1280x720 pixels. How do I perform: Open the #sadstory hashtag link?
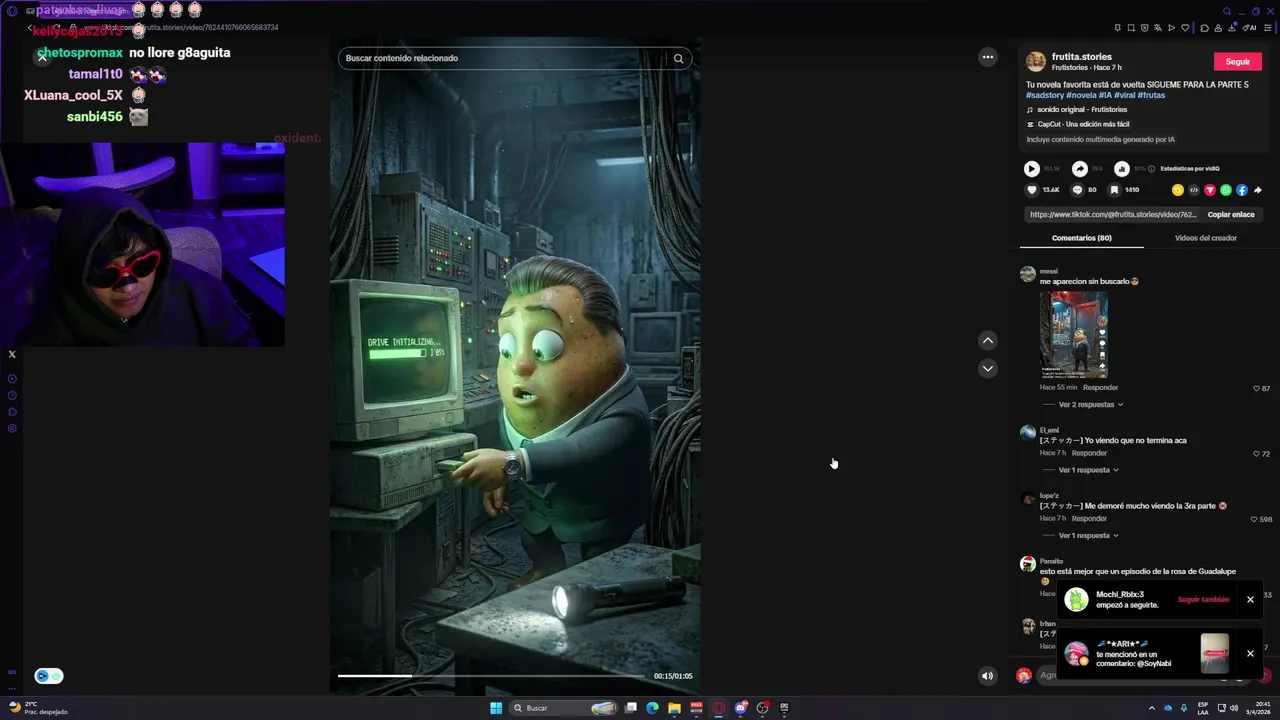click(x=1045, y=95)
